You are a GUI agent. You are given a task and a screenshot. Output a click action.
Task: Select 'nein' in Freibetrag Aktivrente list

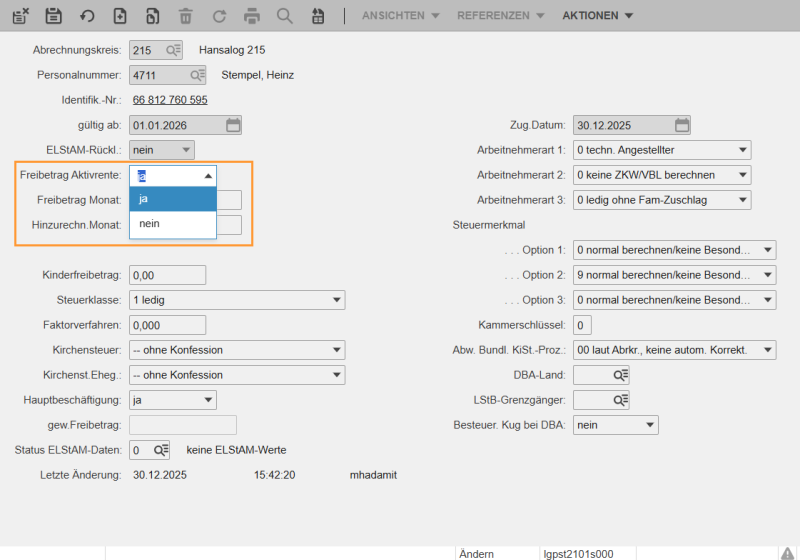pos(173,224)
